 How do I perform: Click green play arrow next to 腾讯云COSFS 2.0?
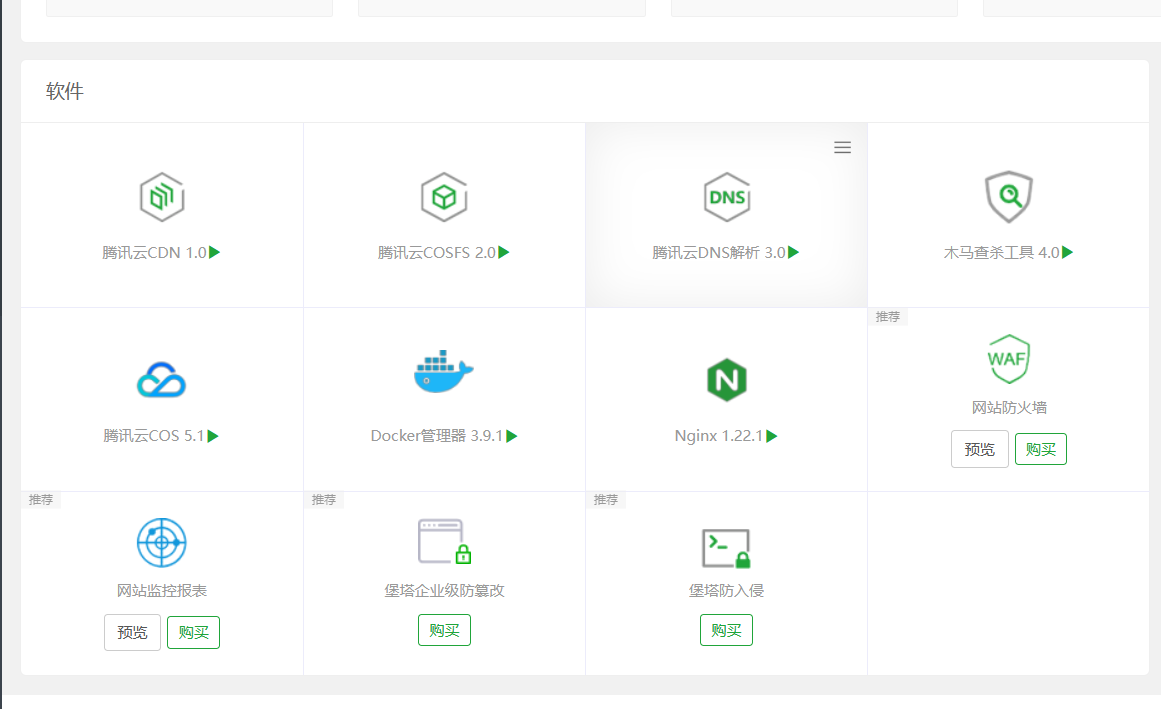pyautogui.click(x=504, y=252)
